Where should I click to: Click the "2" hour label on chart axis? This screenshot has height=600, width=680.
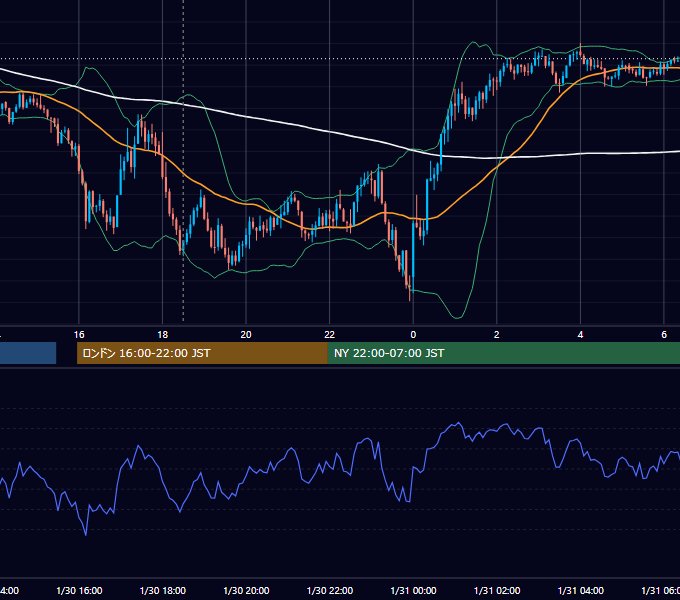click(x=497, y=335)
